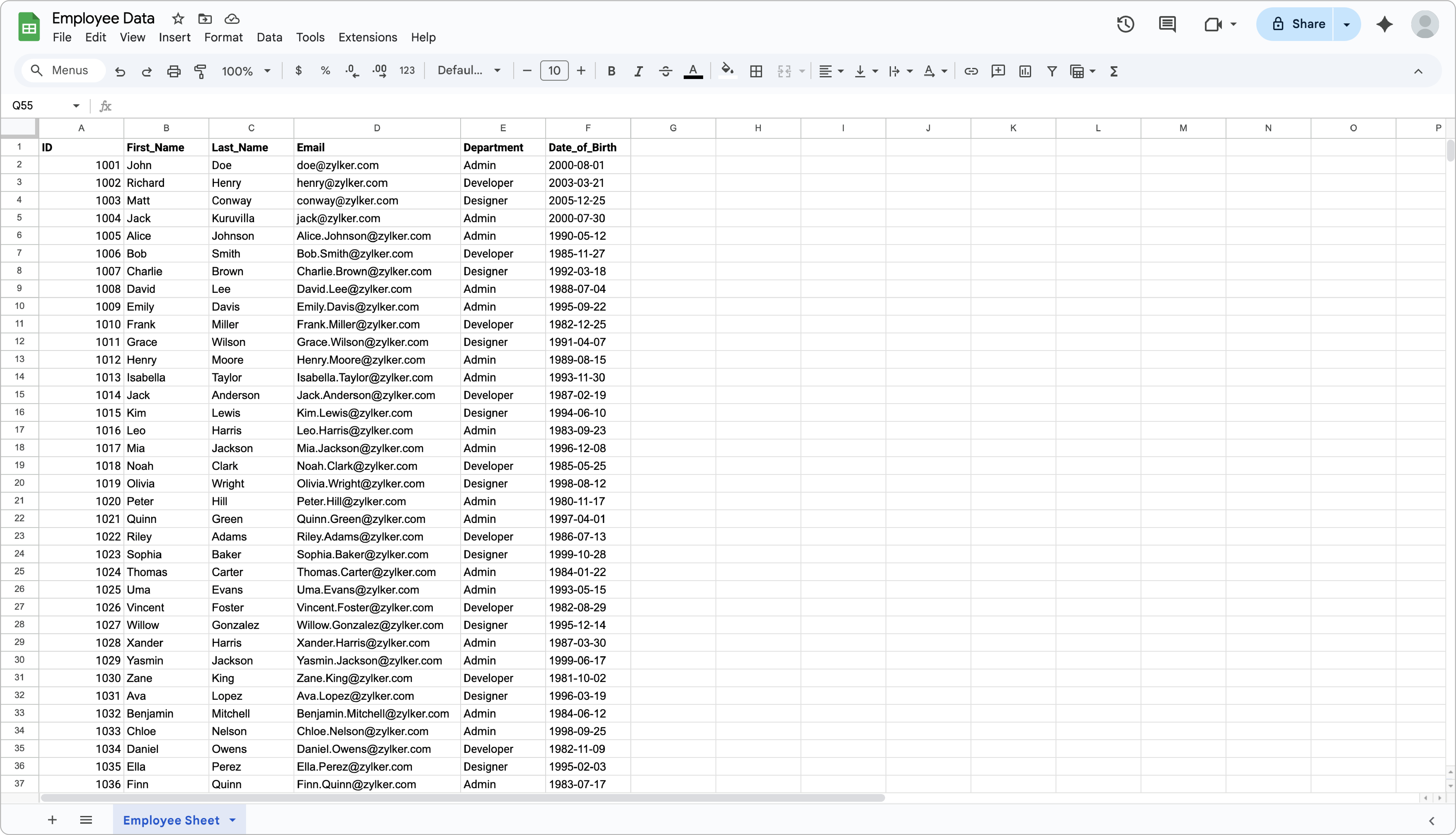Open the zoom 100% dropdown
Image resolution: width=1456 pixels, height=835 pixels.
246,71
